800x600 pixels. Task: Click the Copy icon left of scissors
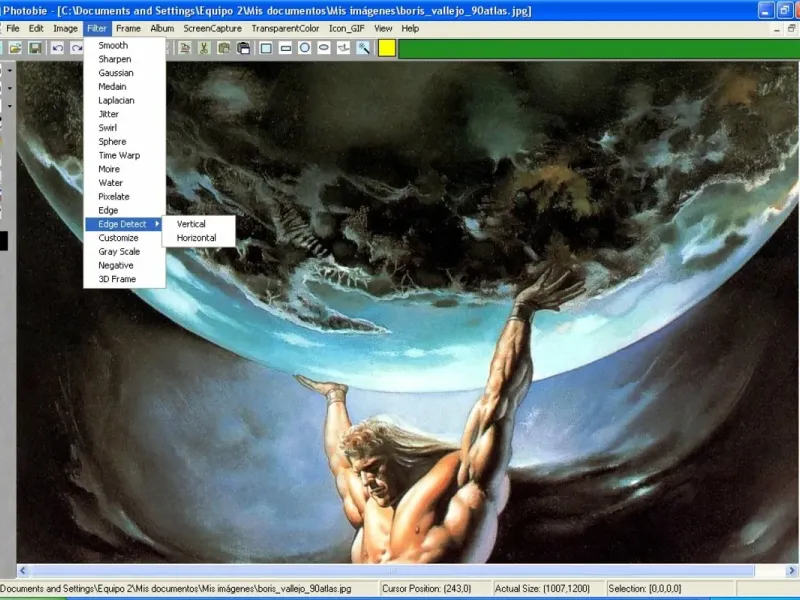[185, 48]
